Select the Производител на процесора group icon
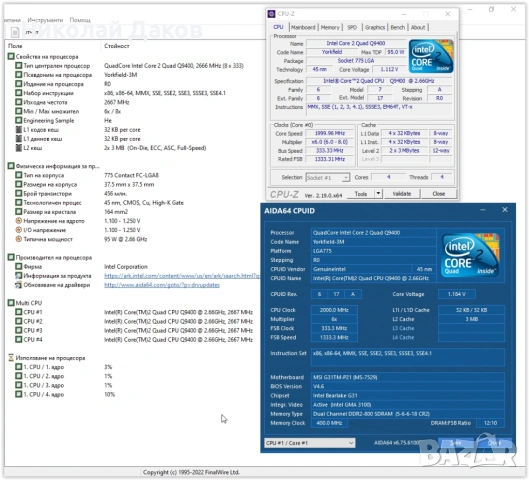Image resolution: width=529 pixels, height=480 pixels. pos(11,257)
